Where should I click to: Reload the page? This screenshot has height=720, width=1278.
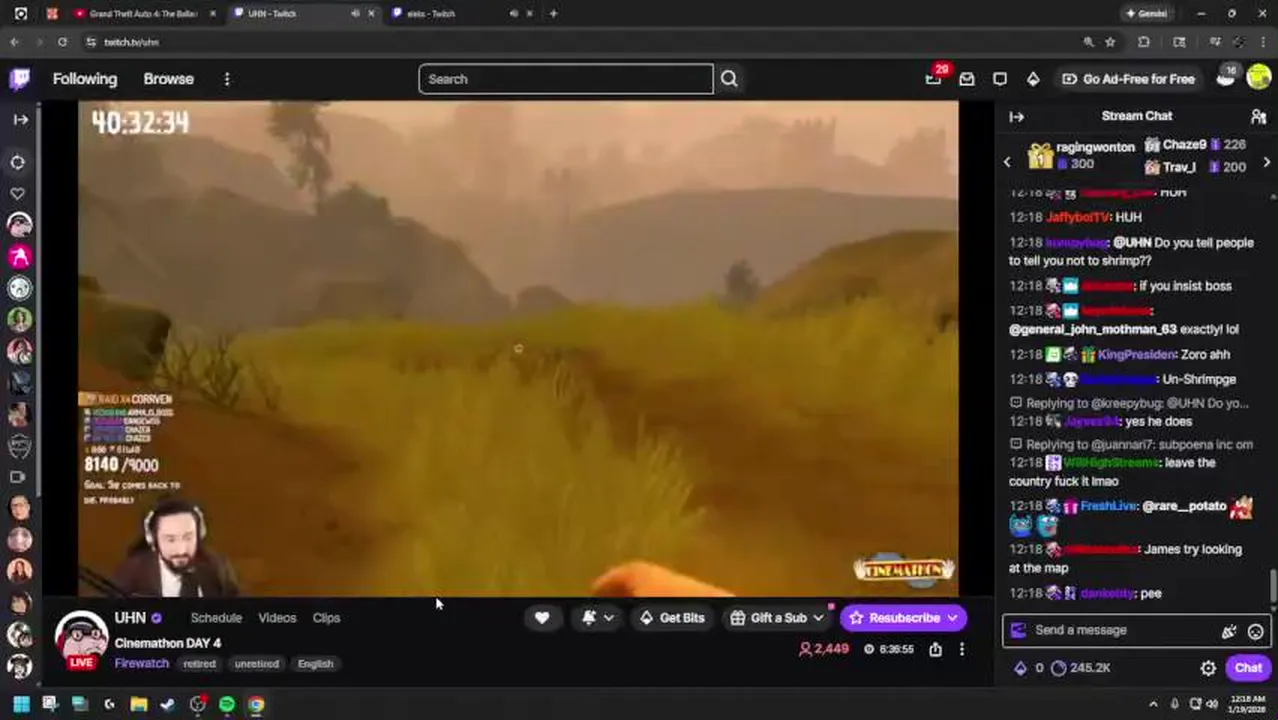(62, 42)
